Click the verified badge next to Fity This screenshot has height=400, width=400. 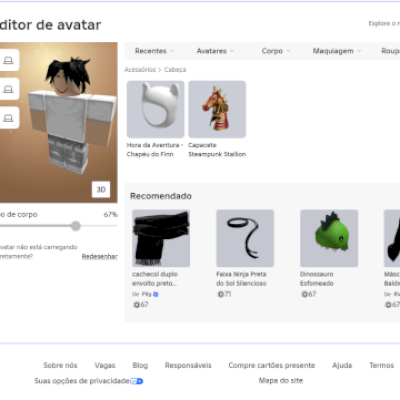click(156, 294)
